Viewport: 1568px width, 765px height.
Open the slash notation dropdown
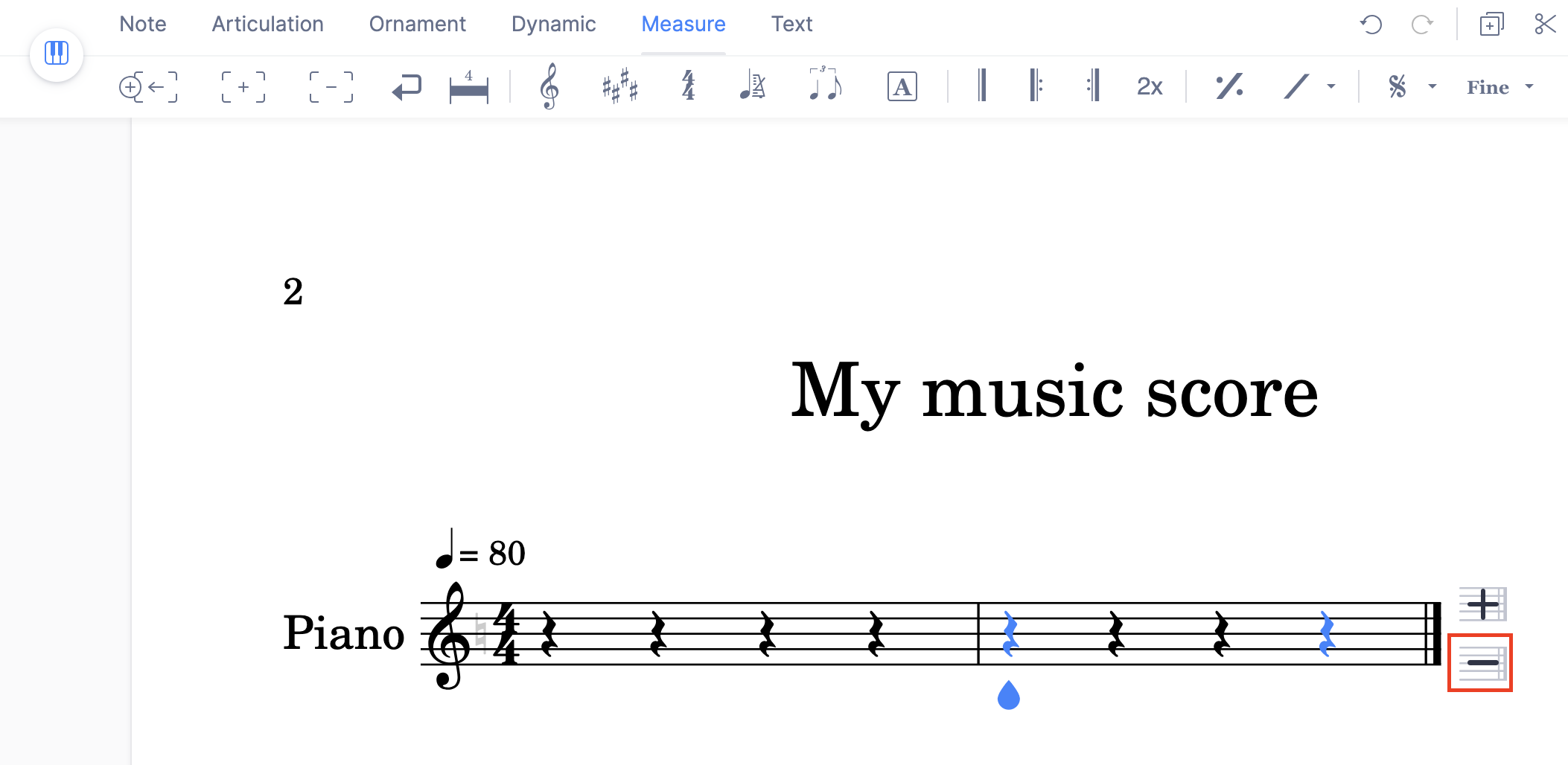point(1331,86)
